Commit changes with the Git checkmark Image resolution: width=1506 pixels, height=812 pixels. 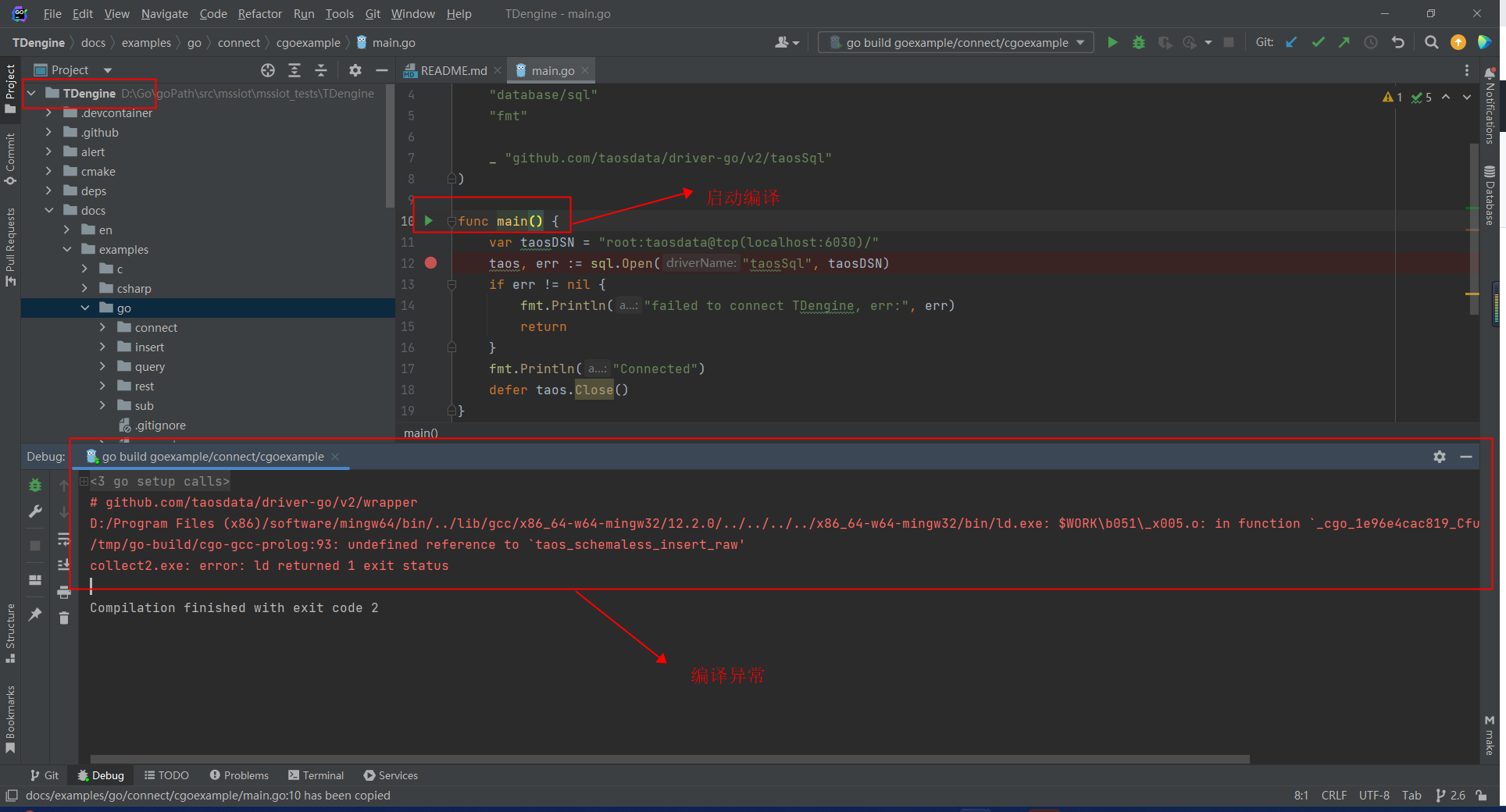coord(1319,42)
